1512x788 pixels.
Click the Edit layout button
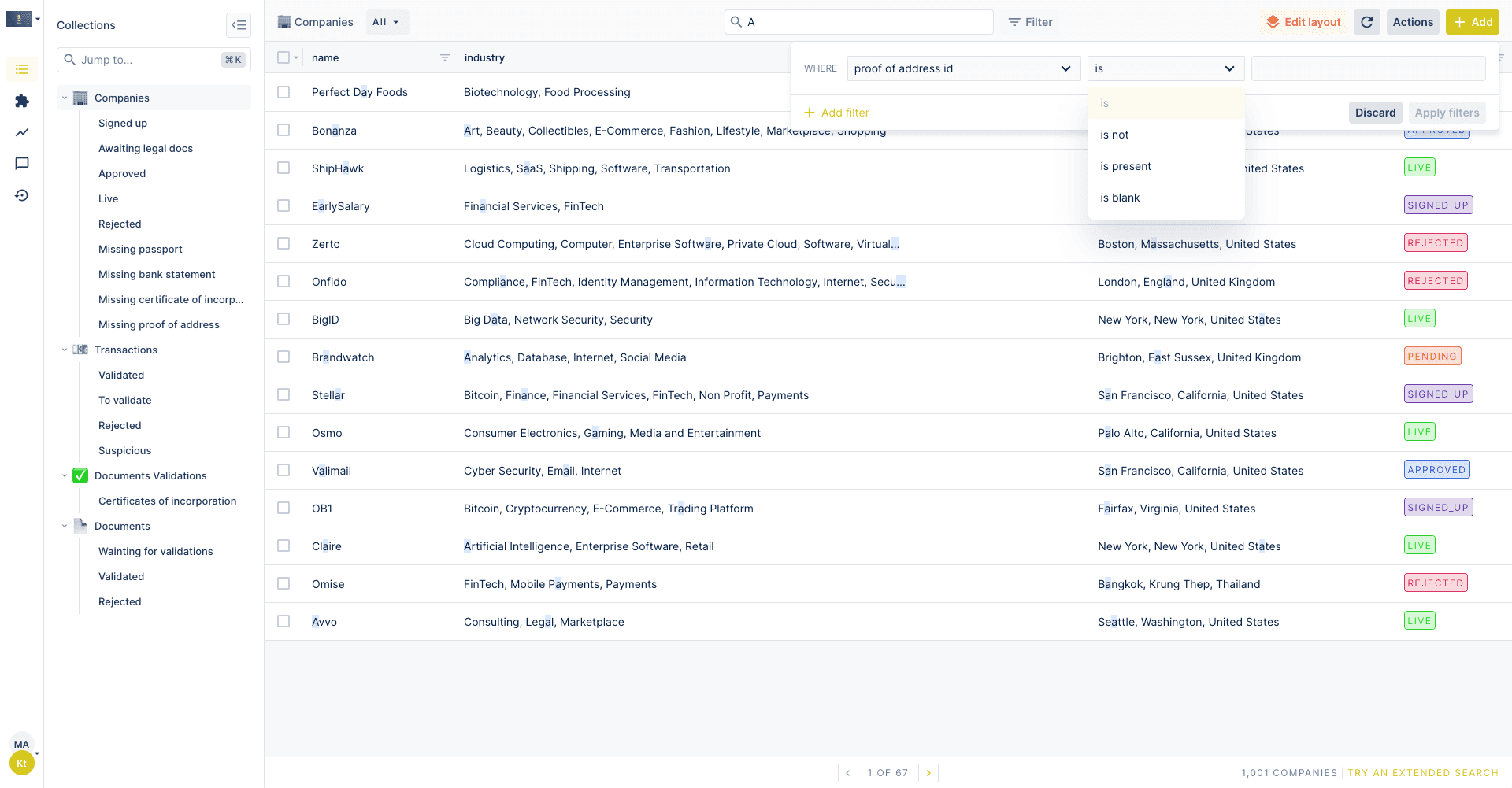pyautogui.click(x=1303, y=22)
